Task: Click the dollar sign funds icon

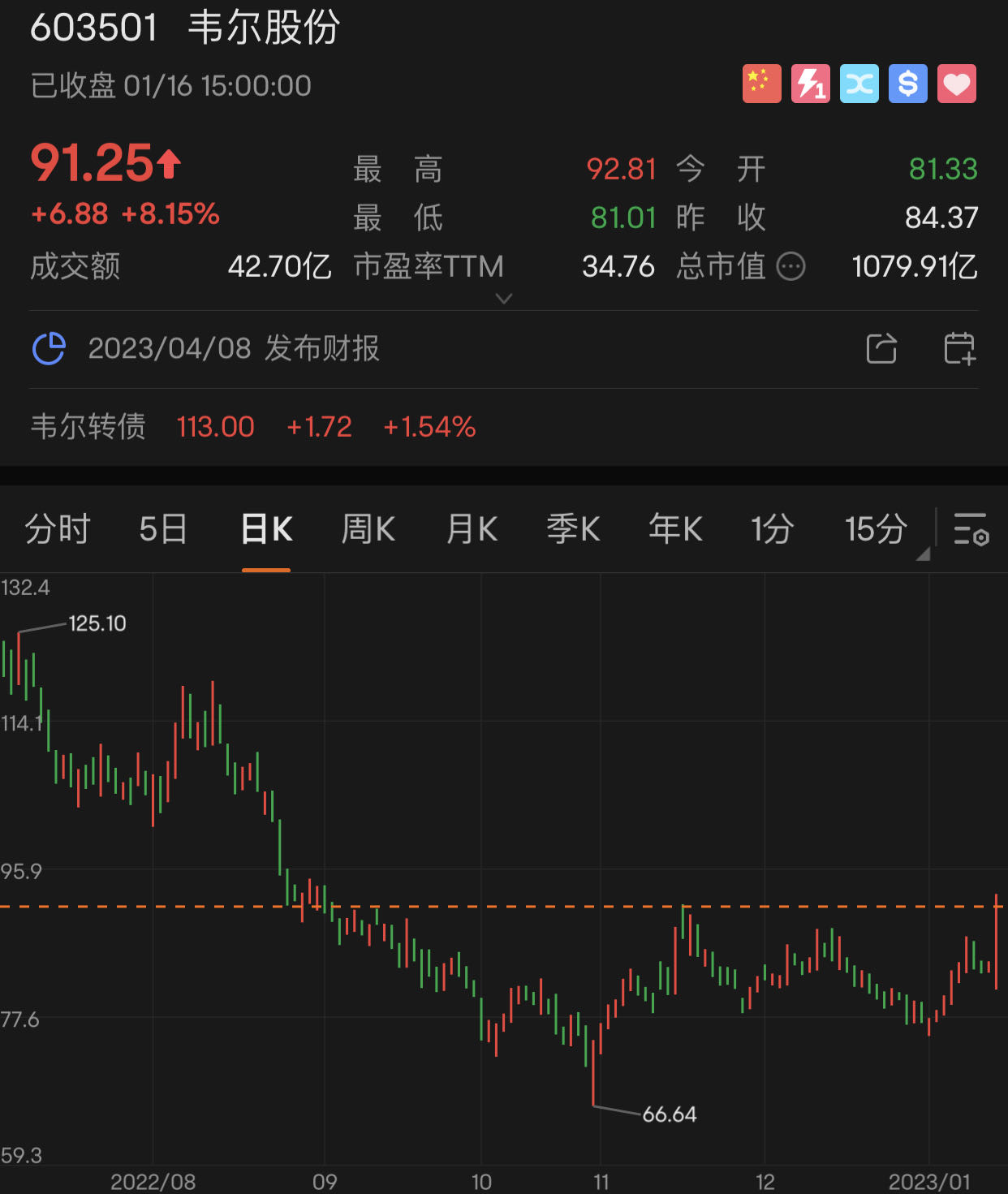Action: coord(908,83)
